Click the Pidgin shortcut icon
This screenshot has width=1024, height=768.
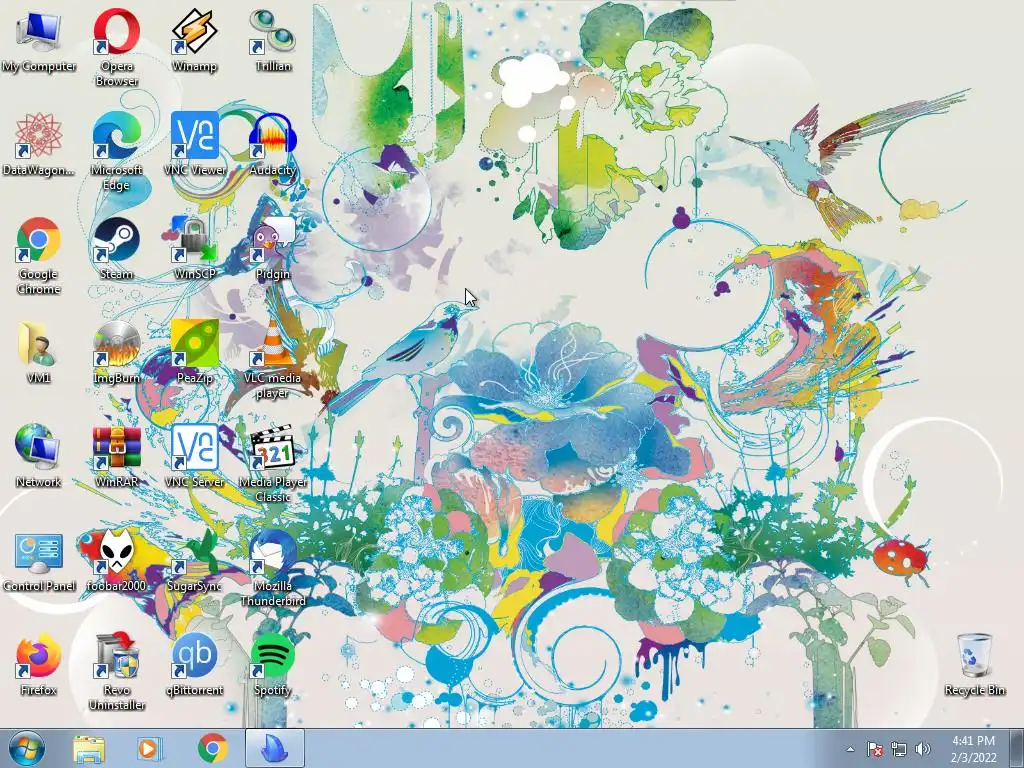click(x=272, y=248)
